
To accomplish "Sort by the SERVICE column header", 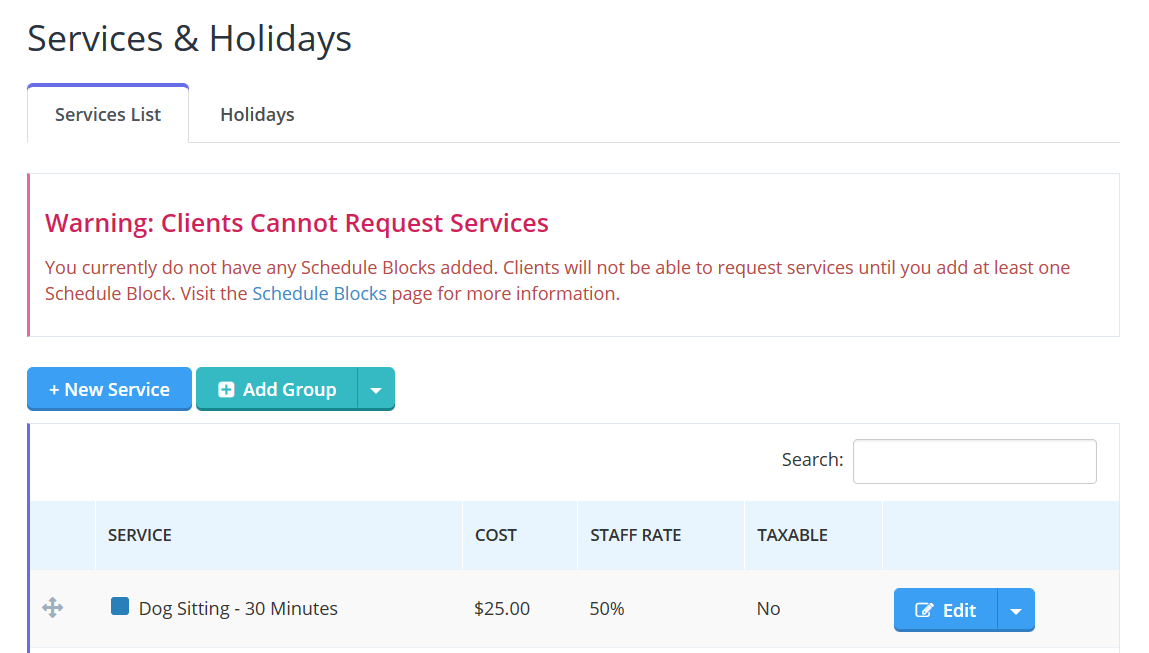I will [x=140, y=535].
